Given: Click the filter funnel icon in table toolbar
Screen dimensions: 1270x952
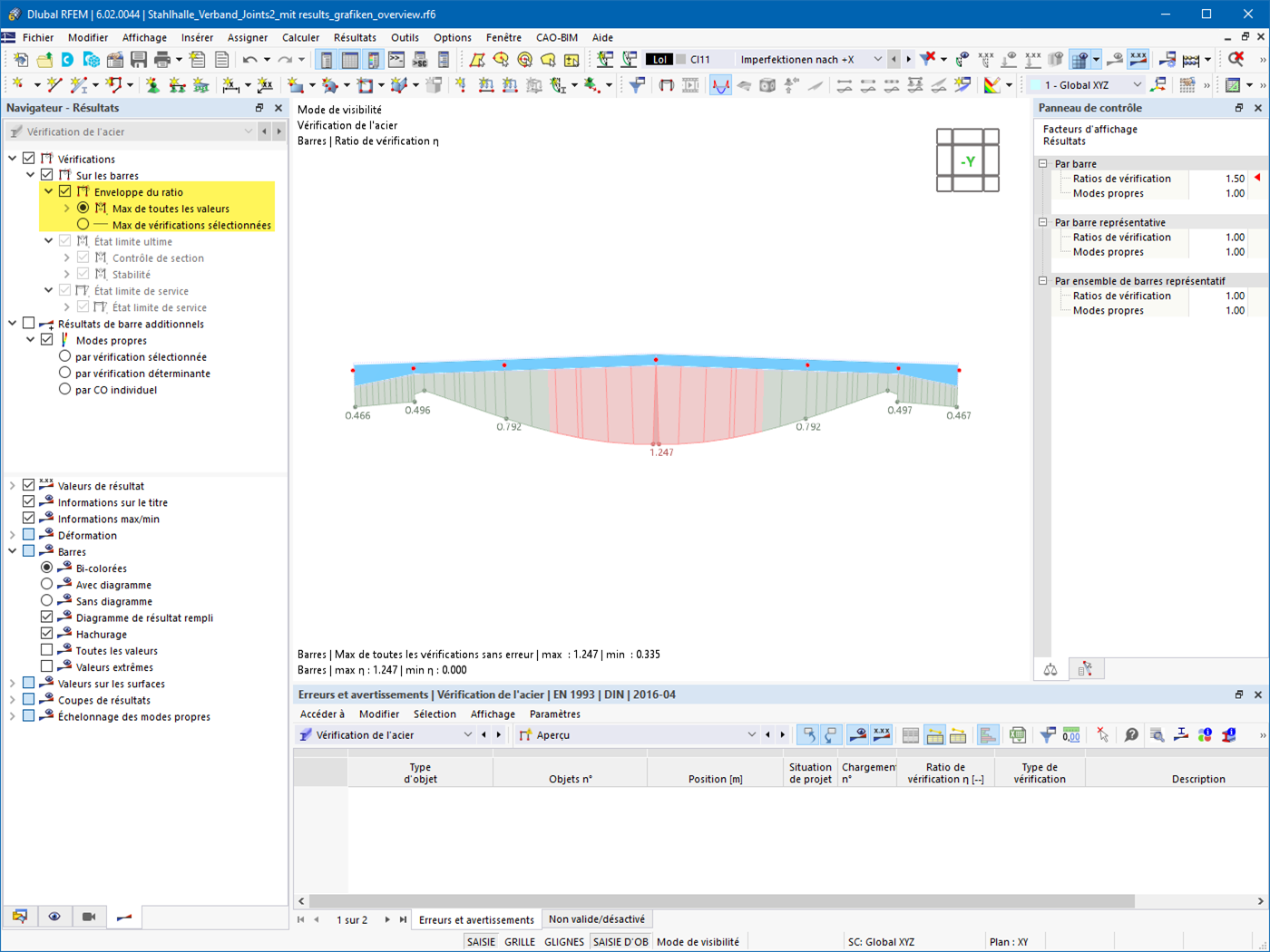Looking at the screenshot, I should point(1048,735).
